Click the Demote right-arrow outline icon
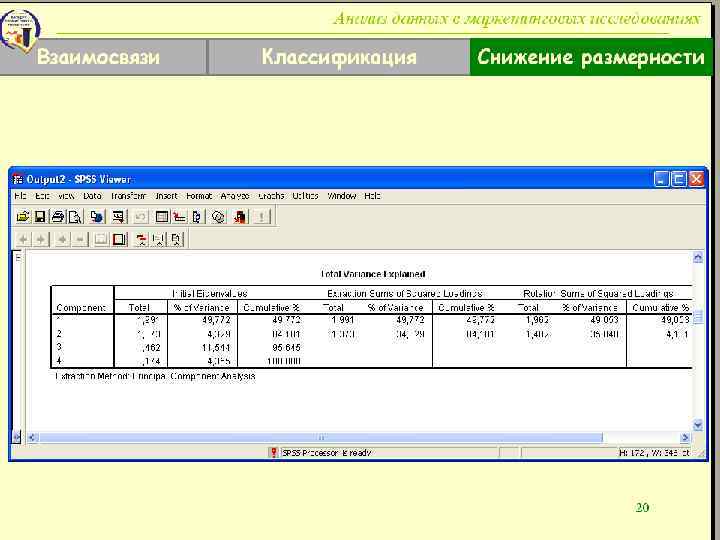This screenshot has width=720, height=540. (x=40, y=239)
